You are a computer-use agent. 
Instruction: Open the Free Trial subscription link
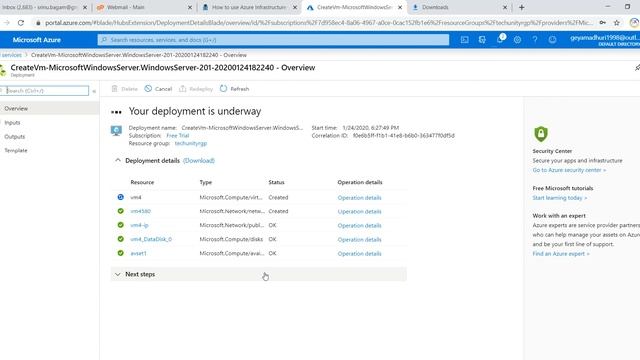178,136
